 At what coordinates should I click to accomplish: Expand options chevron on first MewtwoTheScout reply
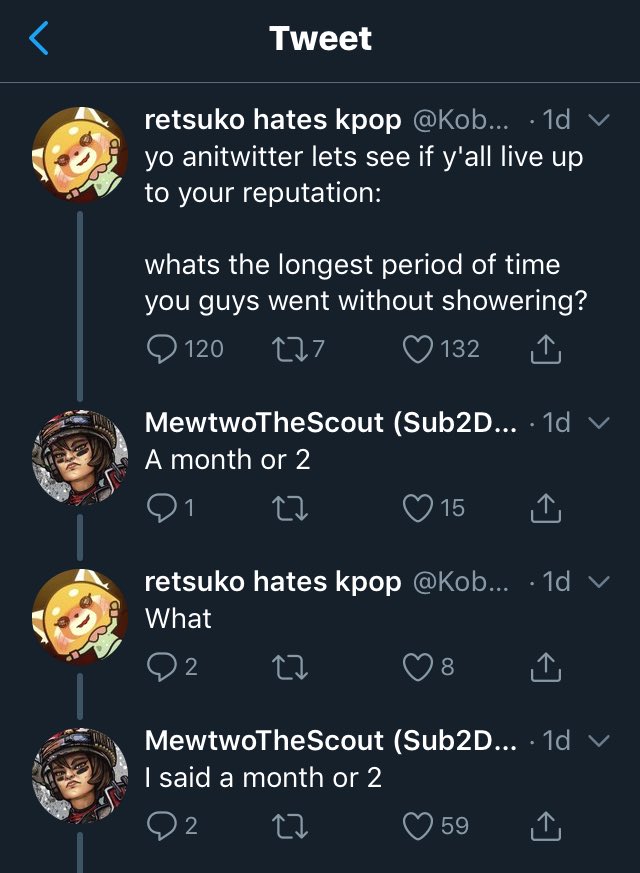coord(599,423)
